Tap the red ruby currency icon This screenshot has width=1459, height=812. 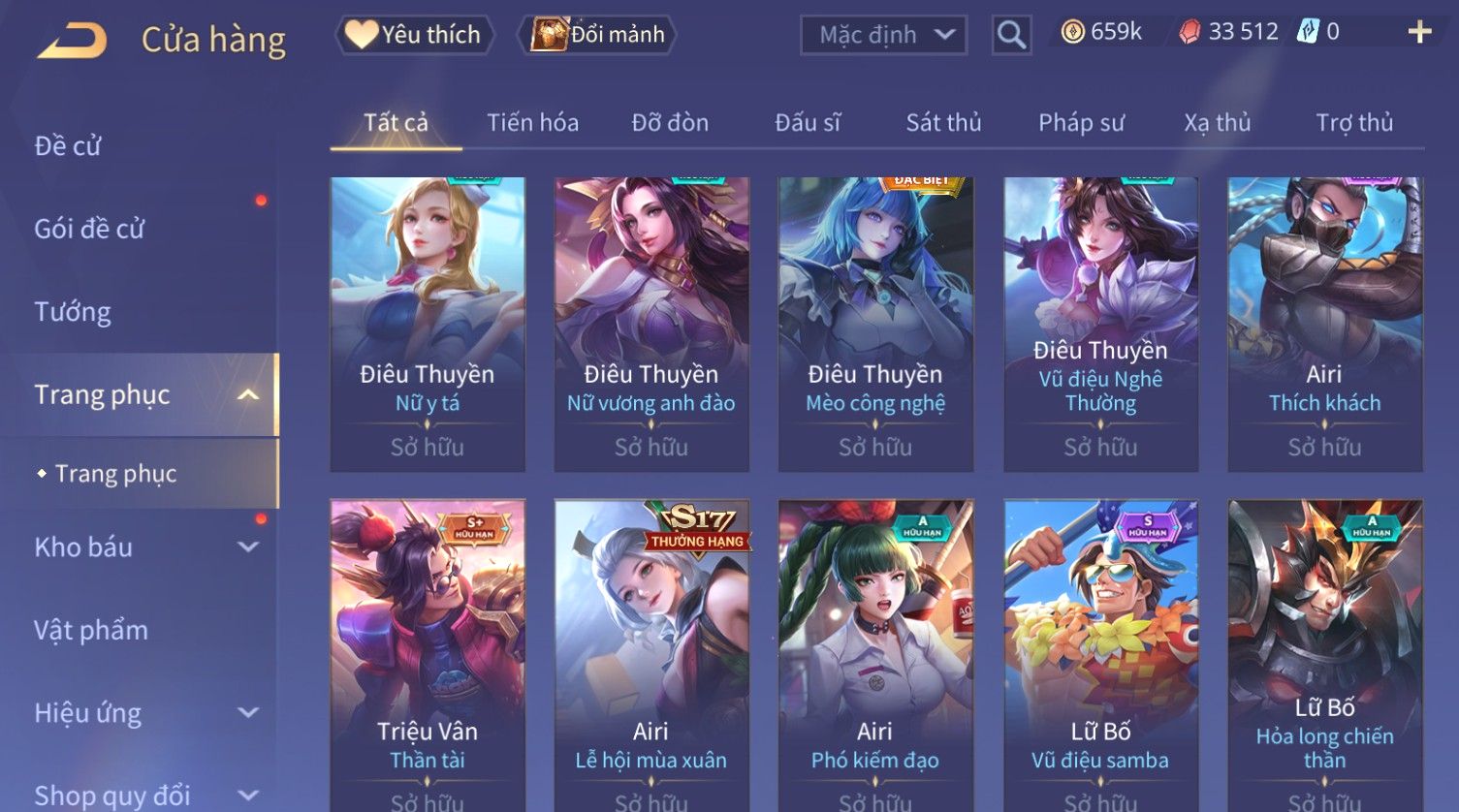coord(1189,33)
